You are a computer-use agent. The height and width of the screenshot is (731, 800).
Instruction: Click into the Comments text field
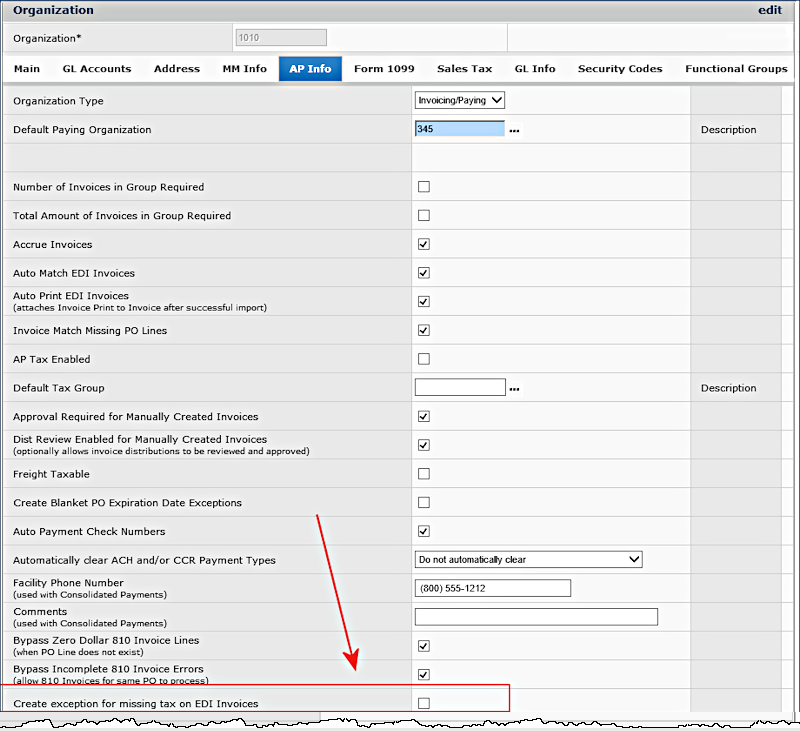536,617
